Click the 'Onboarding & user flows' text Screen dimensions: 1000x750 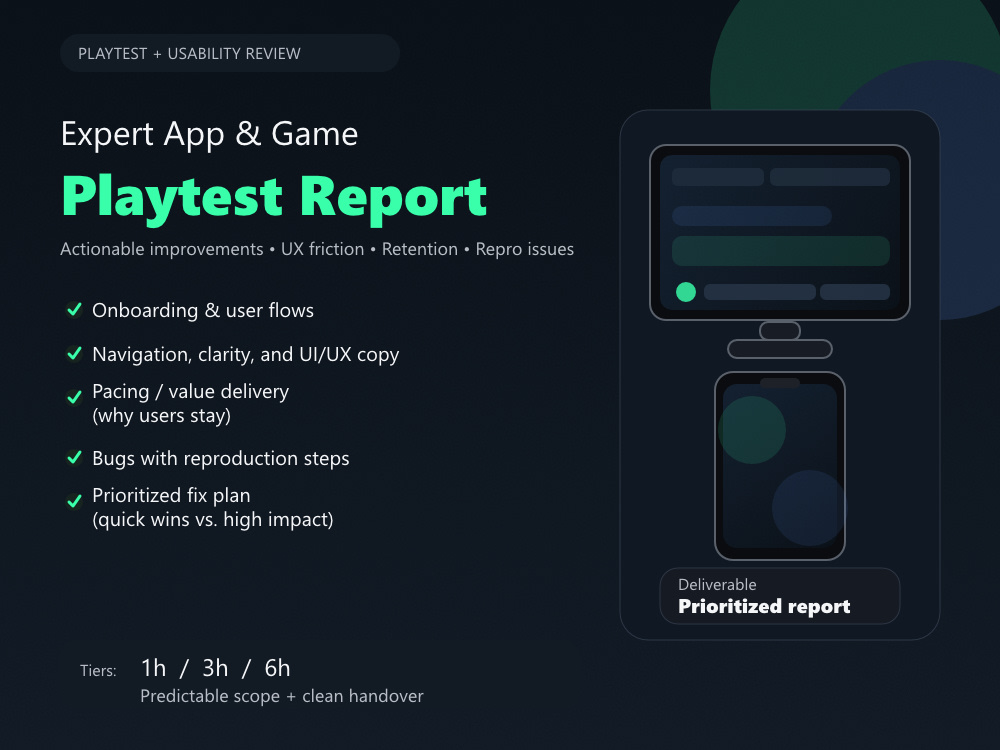pos(203,311)
